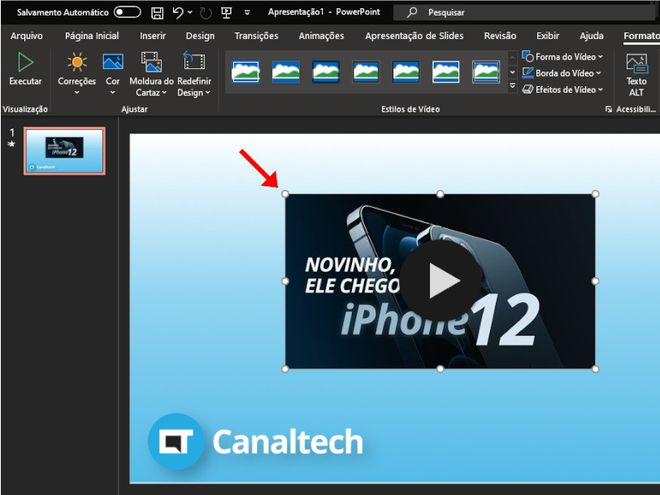The width and height of the screenshot is (660, 495).
Task: Click the top-center handle of the video
Action: (x=440, y=194)
